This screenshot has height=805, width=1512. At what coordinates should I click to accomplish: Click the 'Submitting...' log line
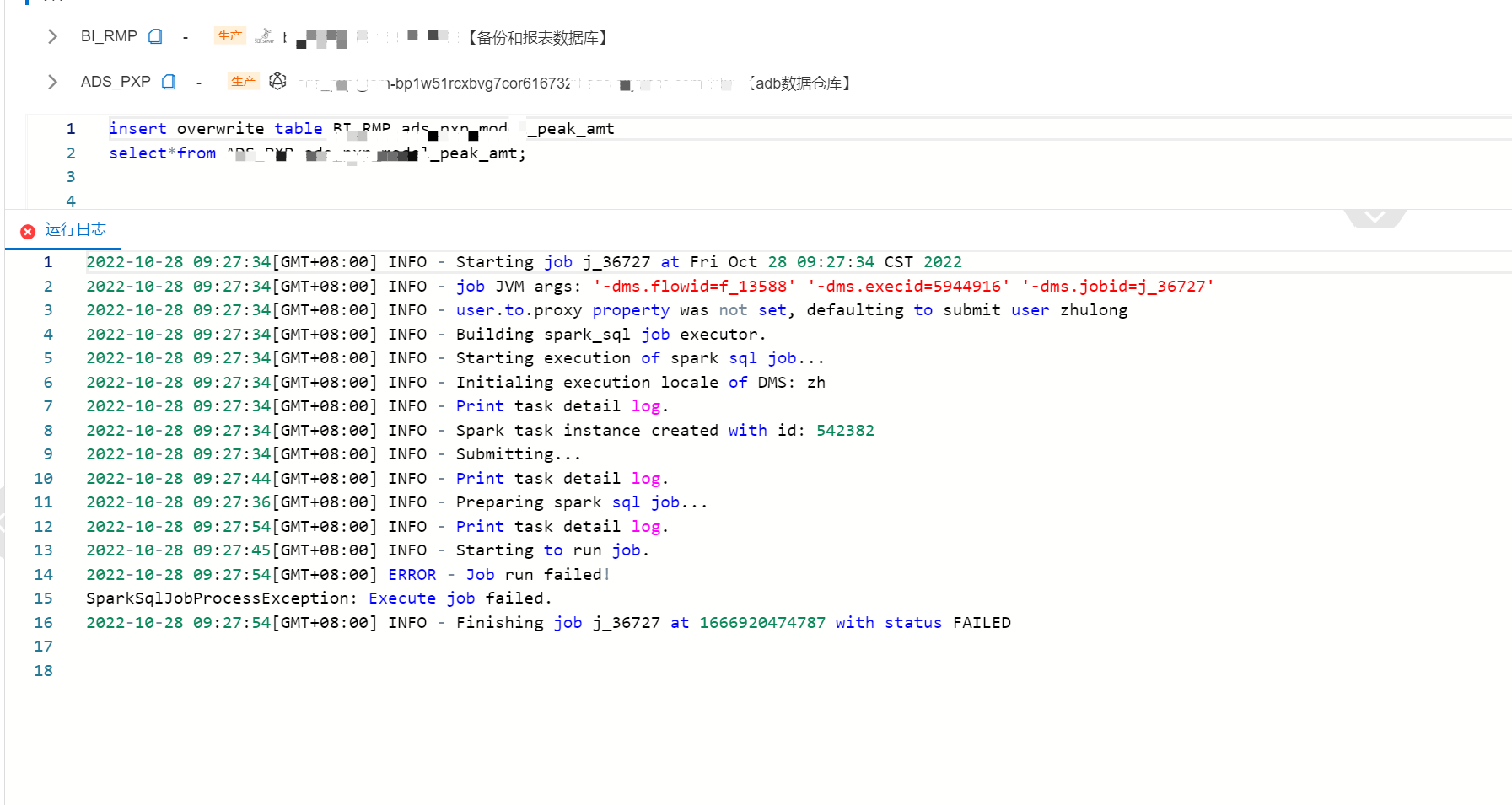click(x=333, y=454)
